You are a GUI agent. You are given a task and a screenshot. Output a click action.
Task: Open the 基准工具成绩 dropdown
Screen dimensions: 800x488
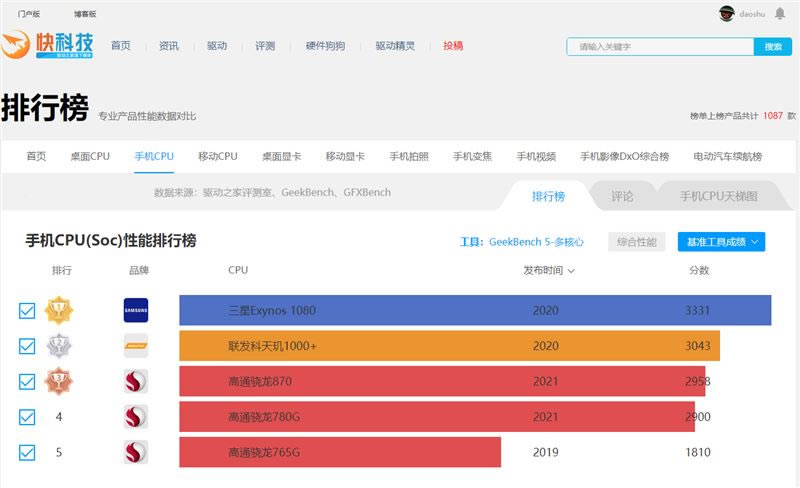click(720, 242)
